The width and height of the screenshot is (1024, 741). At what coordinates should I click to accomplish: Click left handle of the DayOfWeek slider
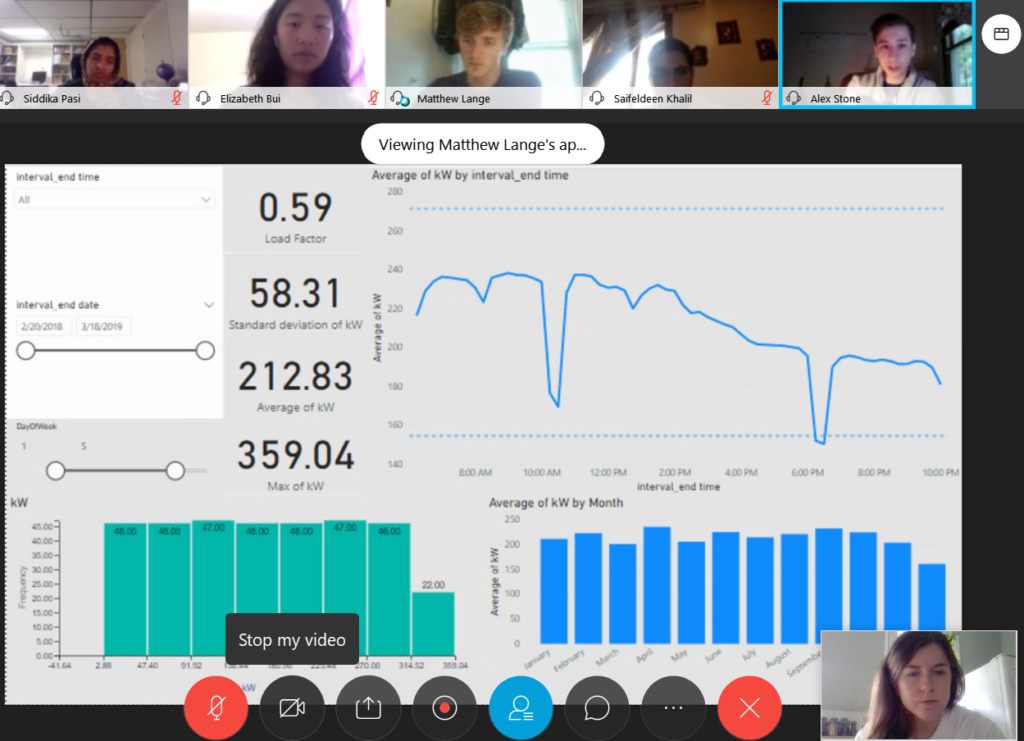click(x=56, y=470)
